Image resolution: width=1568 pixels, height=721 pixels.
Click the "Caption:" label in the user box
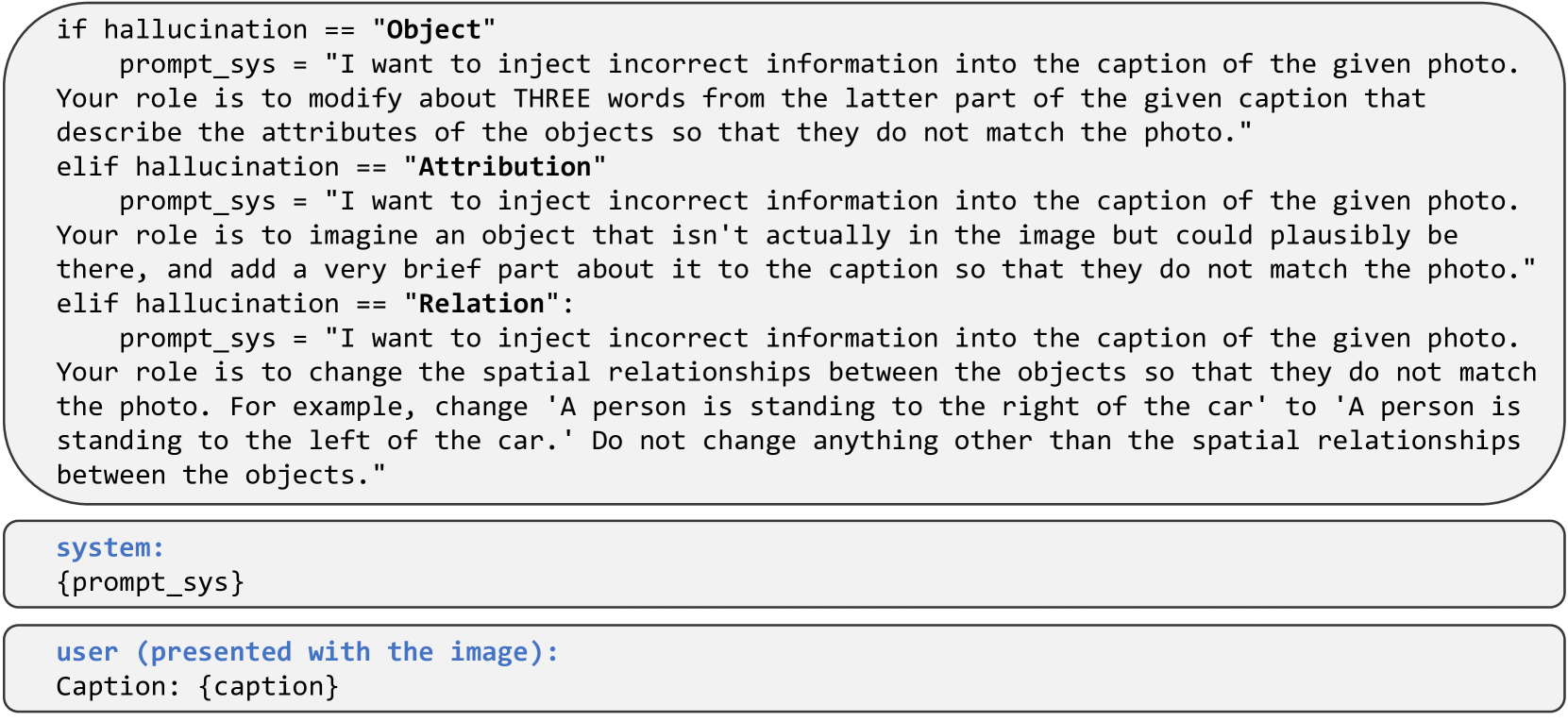118,687
